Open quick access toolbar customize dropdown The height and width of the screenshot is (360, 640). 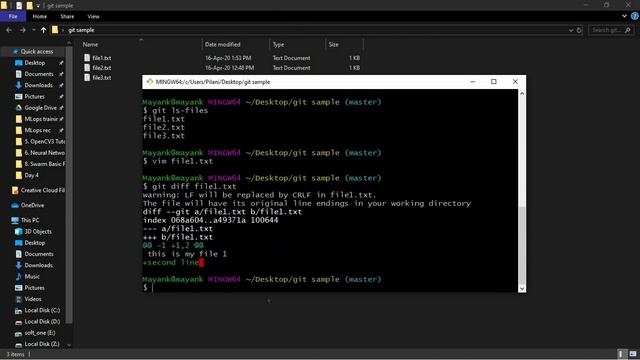(38, 6)
